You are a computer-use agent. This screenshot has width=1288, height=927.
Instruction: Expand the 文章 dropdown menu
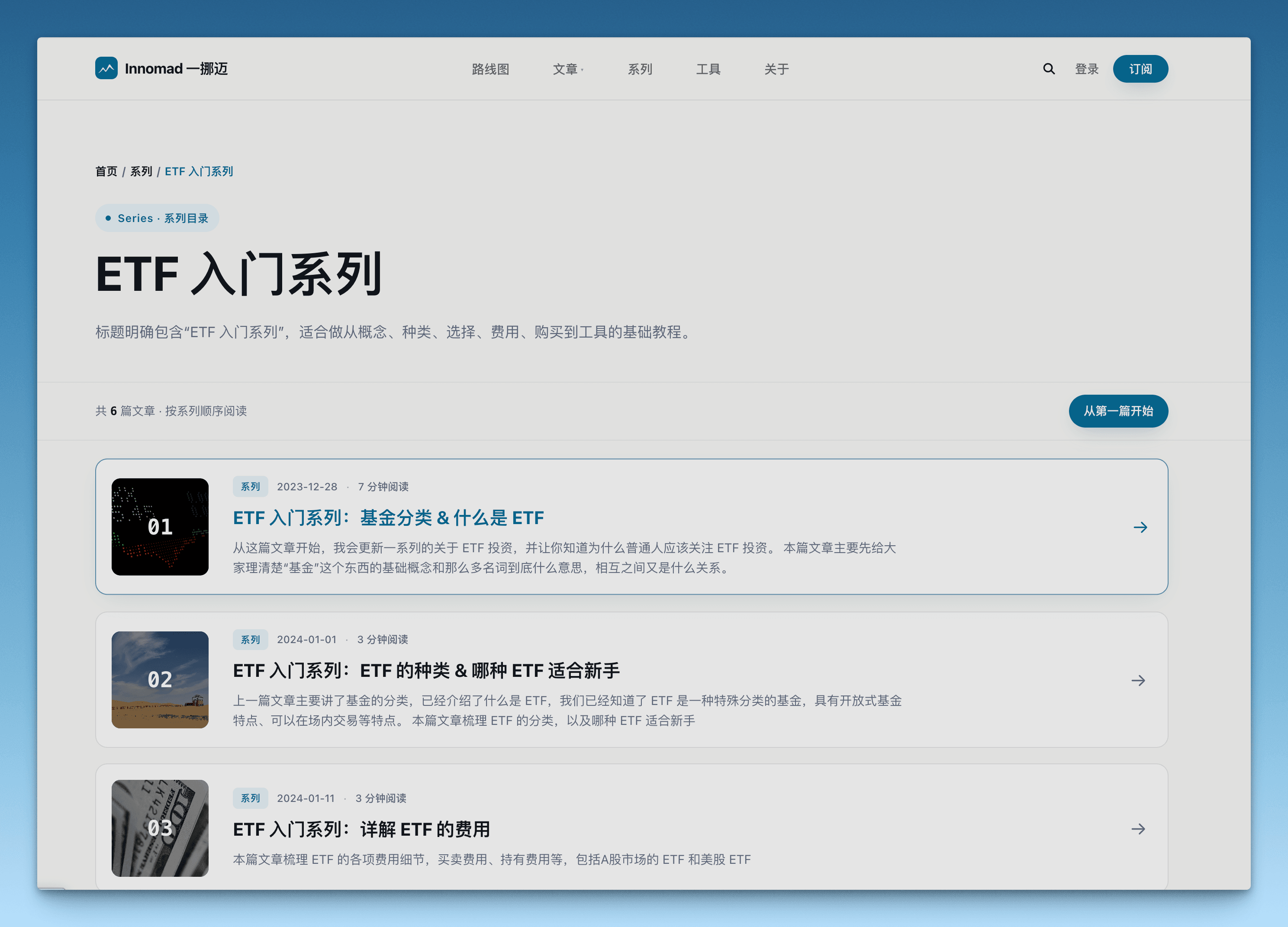(x=567, y=69)
